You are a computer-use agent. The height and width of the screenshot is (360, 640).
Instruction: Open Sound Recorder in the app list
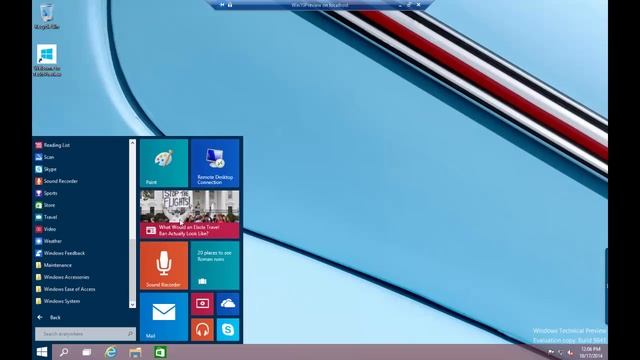tap(56, 181)
